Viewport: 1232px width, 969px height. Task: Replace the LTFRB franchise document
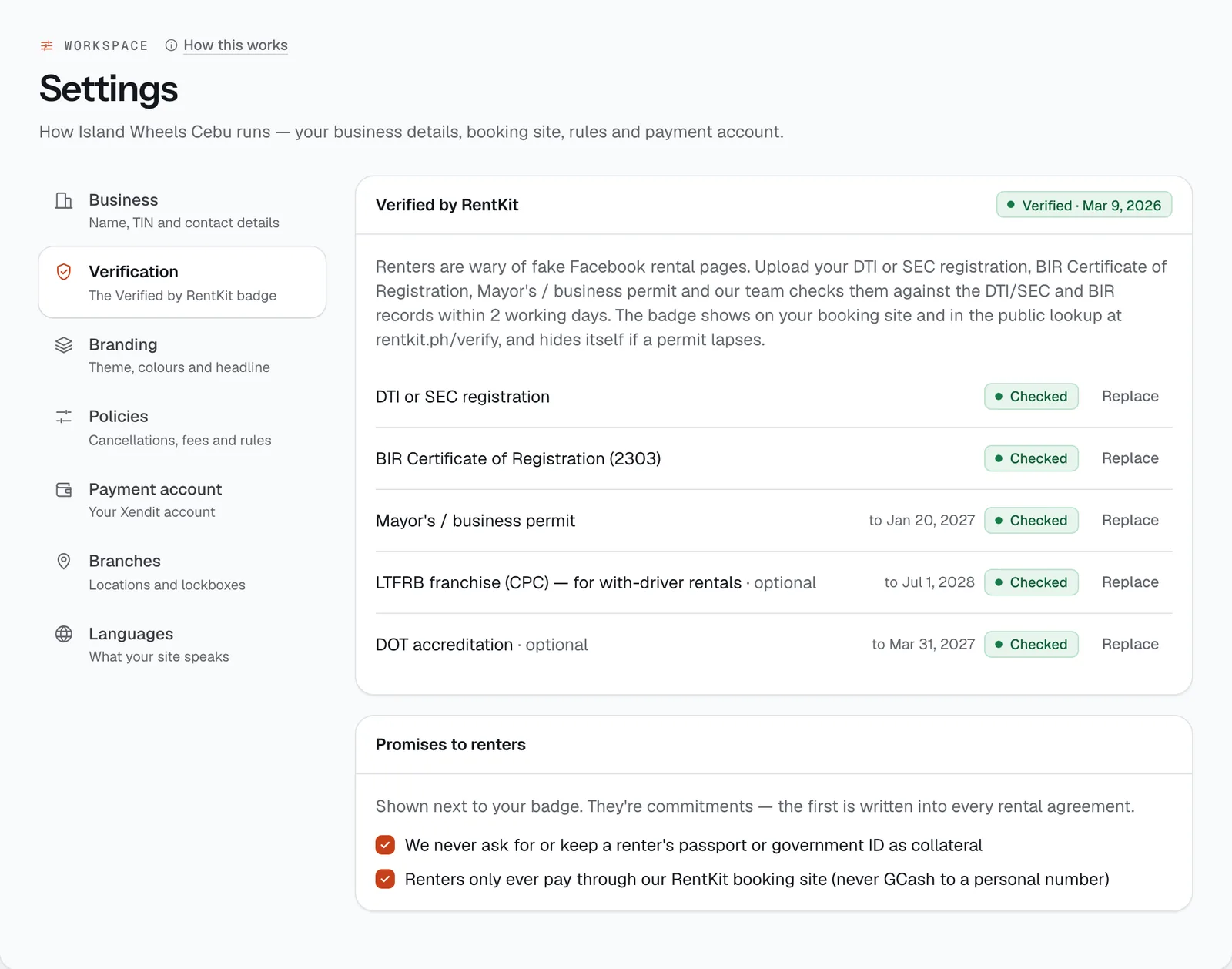point(1130,582)
